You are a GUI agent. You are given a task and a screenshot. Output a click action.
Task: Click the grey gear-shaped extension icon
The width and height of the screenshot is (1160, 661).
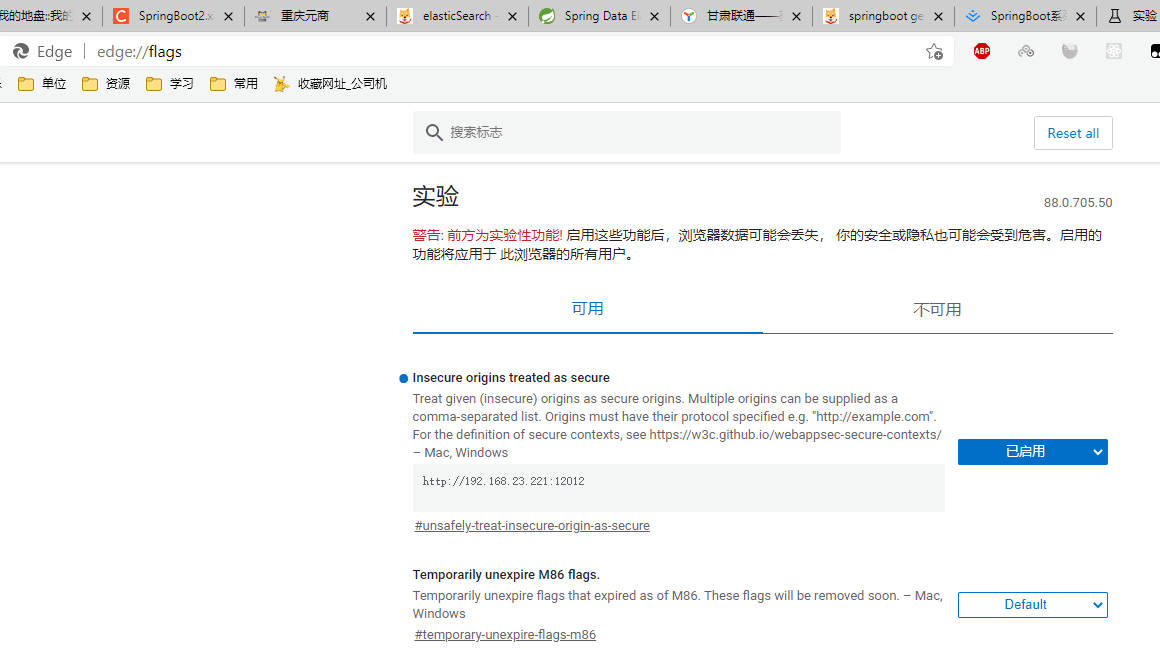[1113, 51]
